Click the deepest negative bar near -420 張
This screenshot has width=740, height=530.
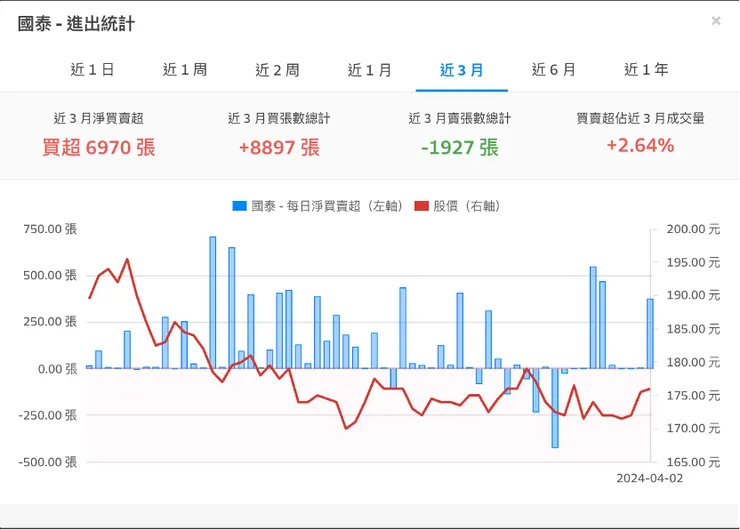point(555,408)
